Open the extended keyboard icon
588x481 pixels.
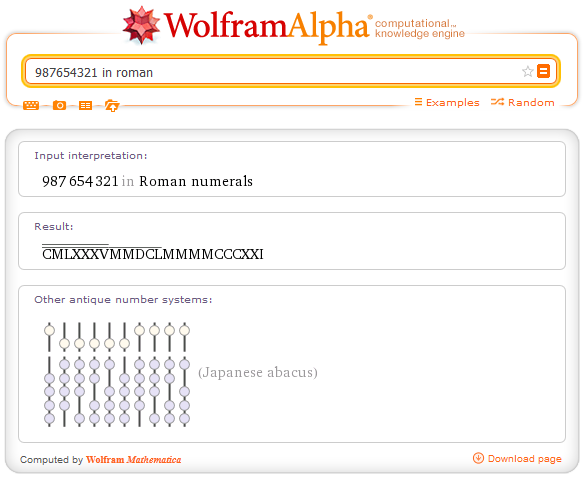pyautogui.click(x=31, y=105)
